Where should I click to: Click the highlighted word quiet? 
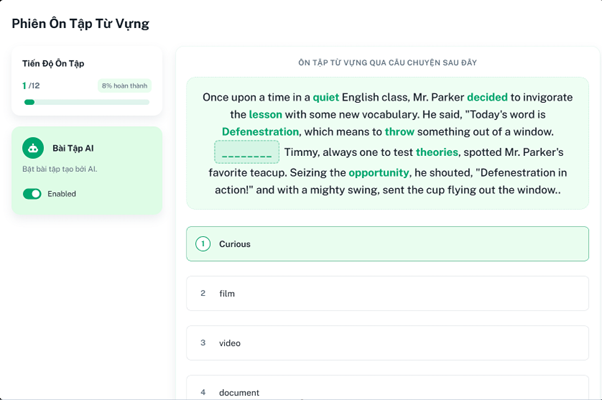325,98
